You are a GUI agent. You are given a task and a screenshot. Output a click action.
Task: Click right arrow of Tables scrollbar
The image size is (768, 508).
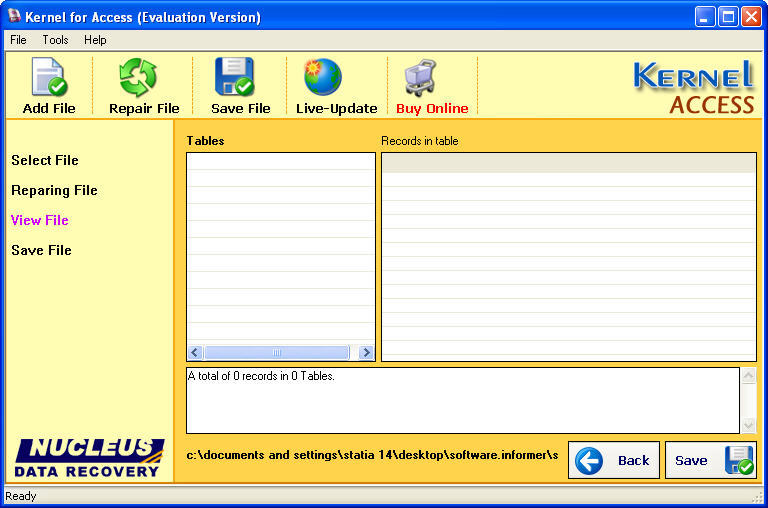pyautogui.click(x=366, y=352)
